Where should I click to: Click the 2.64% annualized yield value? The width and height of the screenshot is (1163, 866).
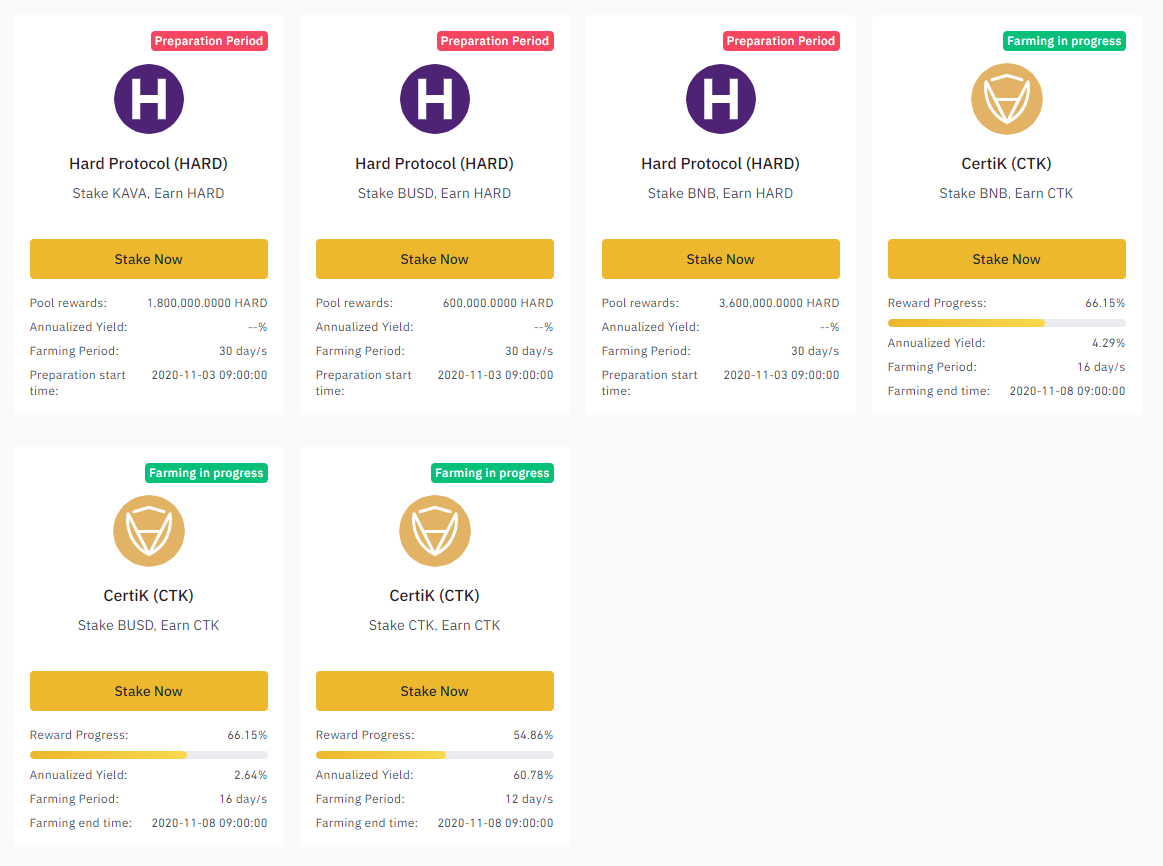click(x=251, y=776)
